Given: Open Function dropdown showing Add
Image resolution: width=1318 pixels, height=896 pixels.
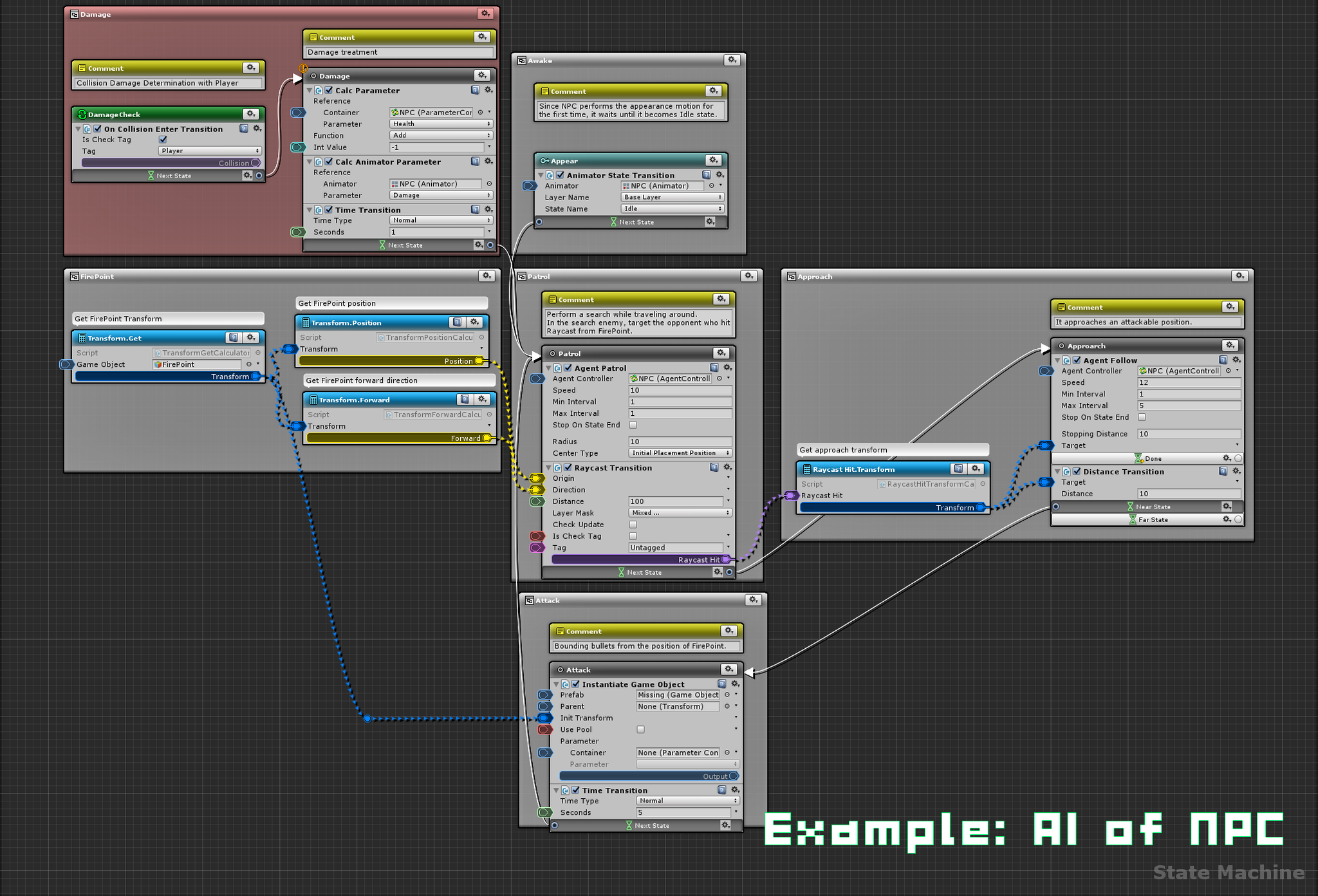Looking at the screenshot, I should pyautogui.click(x=441, y=135).
